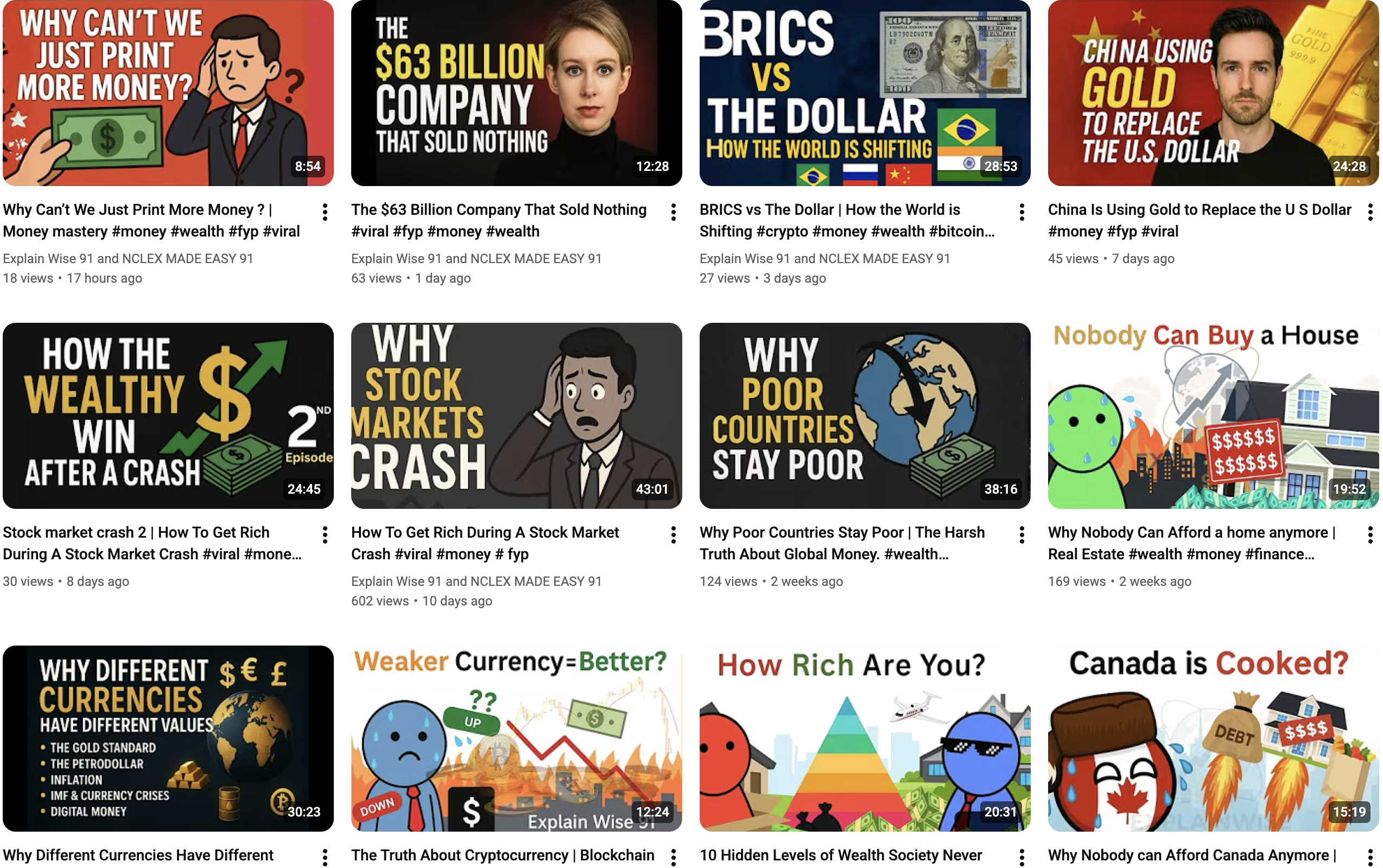This screenshot has height=868, width=1383.
Task: Open options for Why Different Currencies video
Action: (x=325, y=857)
